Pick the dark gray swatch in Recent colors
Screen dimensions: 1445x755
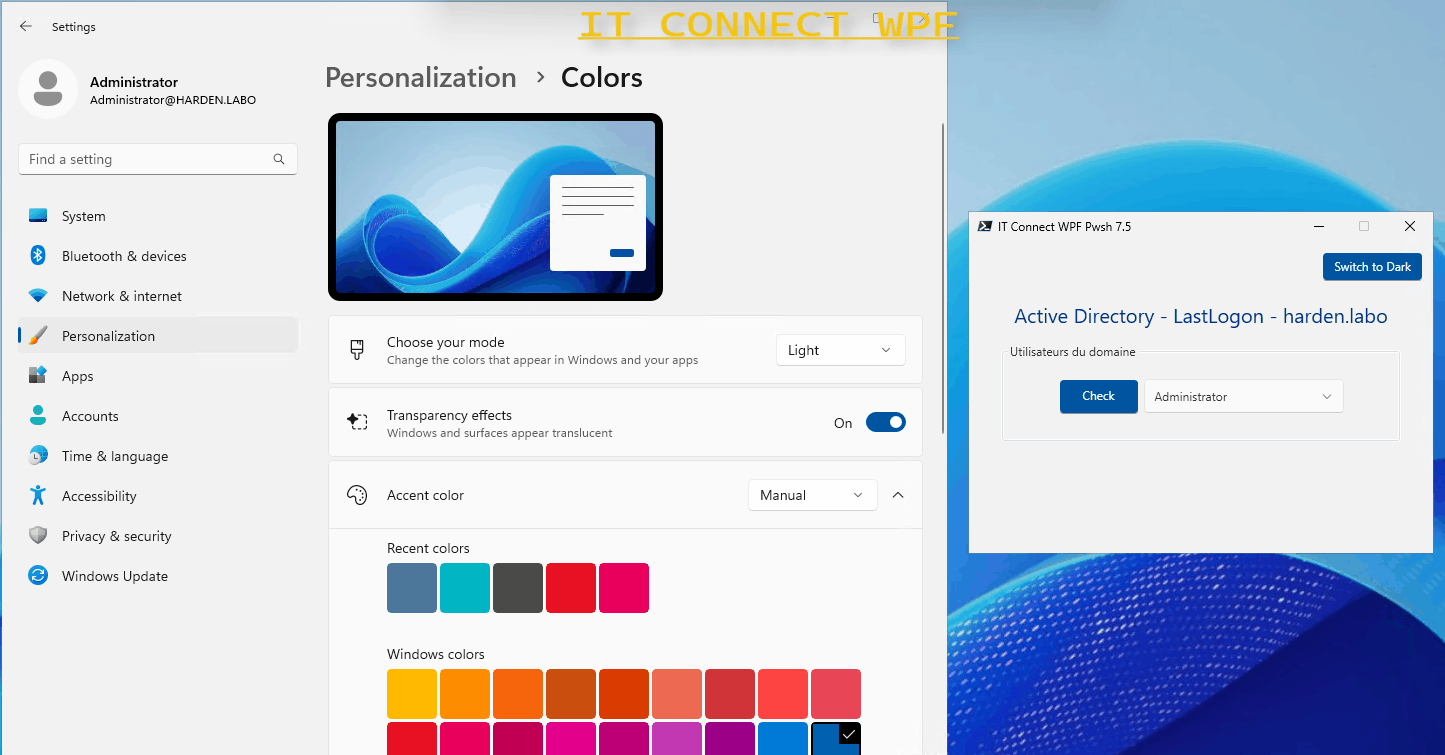point(518,588)
